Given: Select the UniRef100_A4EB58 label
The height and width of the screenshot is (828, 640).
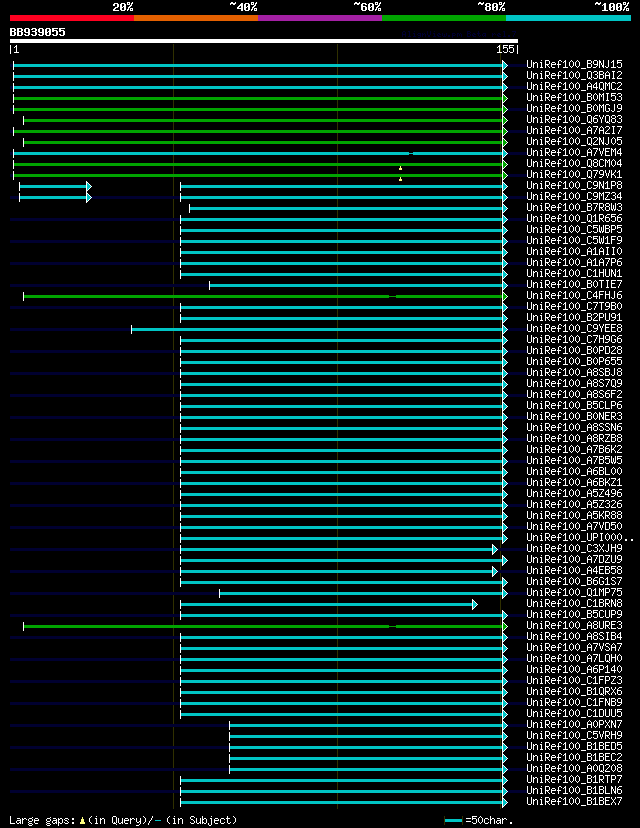Looking at the screenshot, I should point(574,570).
